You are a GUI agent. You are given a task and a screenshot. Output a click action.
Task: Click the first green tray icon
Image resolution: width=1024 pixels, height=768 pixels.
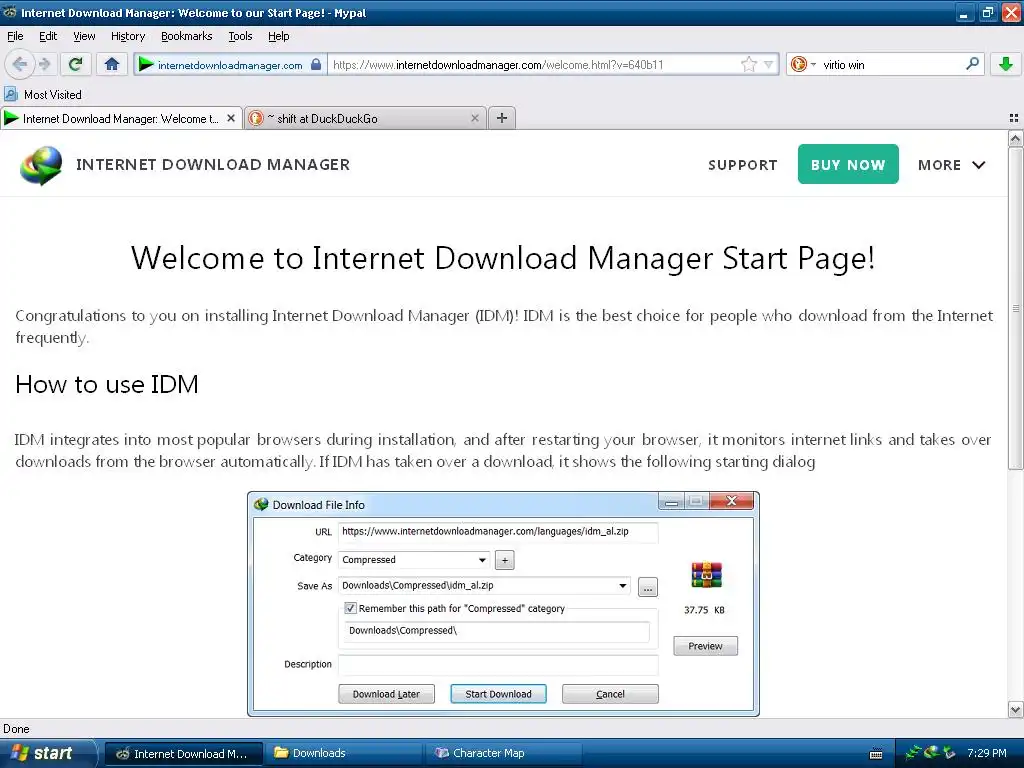point(913,753)
